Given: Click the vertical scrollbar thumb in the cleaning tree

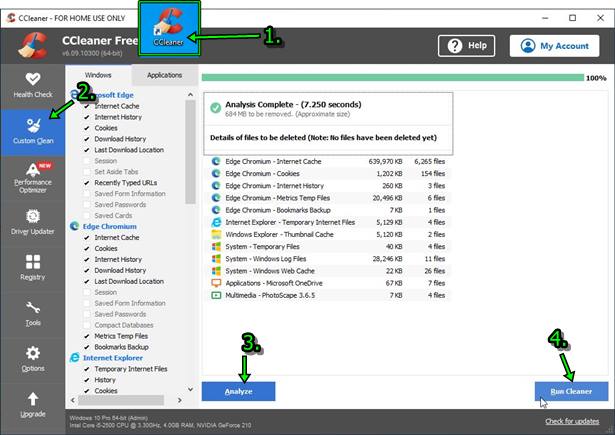Looking at the screenshot, I should coord(190,152).
